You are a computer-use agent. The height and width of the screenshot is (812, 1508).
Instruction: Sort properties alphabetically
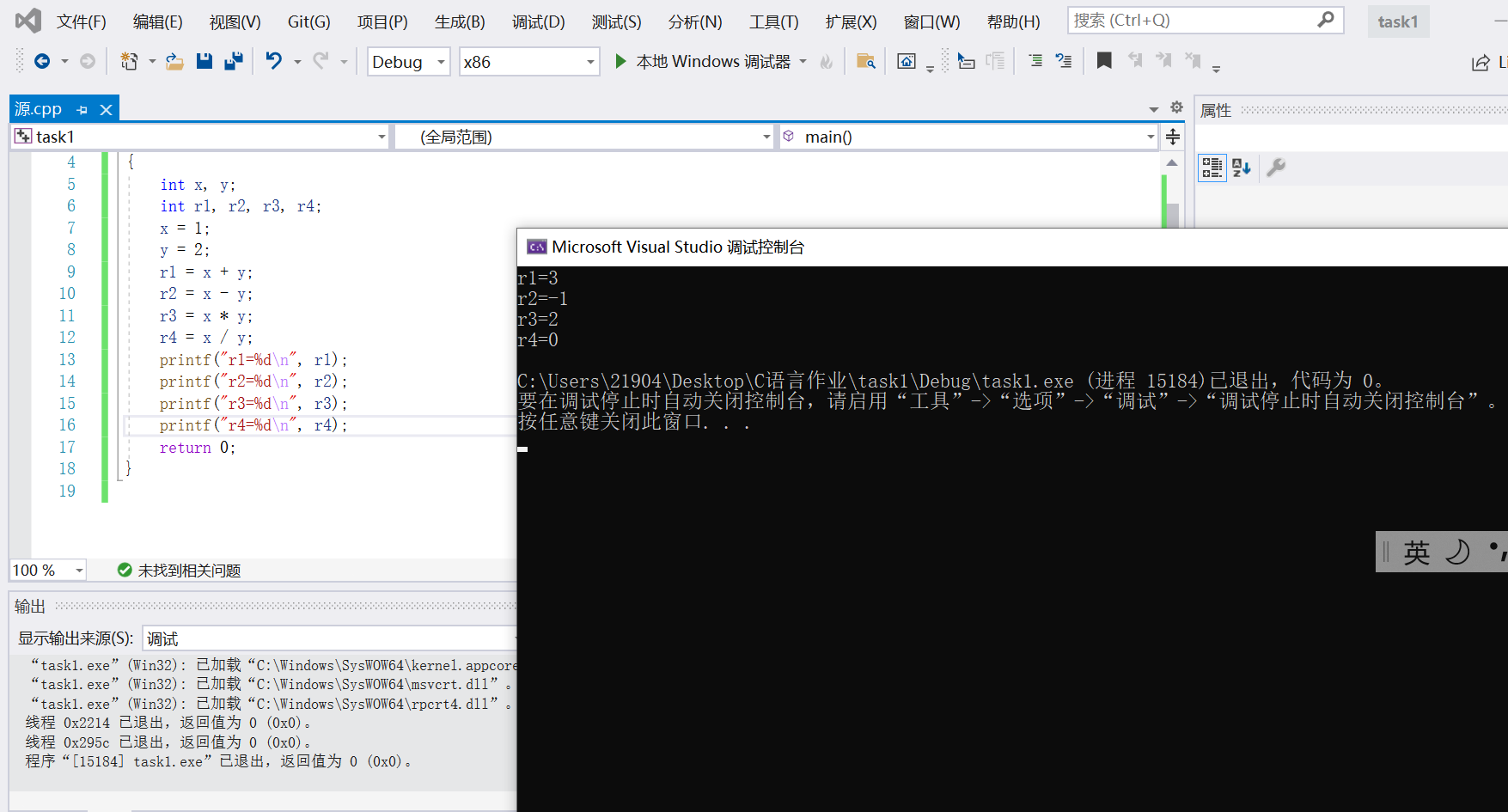[x=1241, y=168]
